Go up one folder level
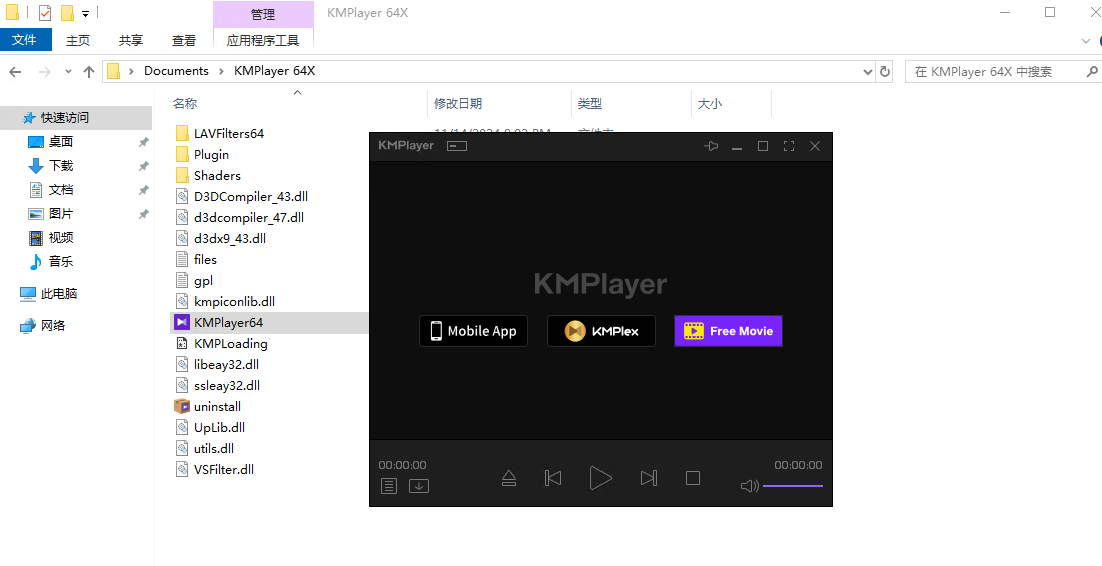 click(89, 72)
